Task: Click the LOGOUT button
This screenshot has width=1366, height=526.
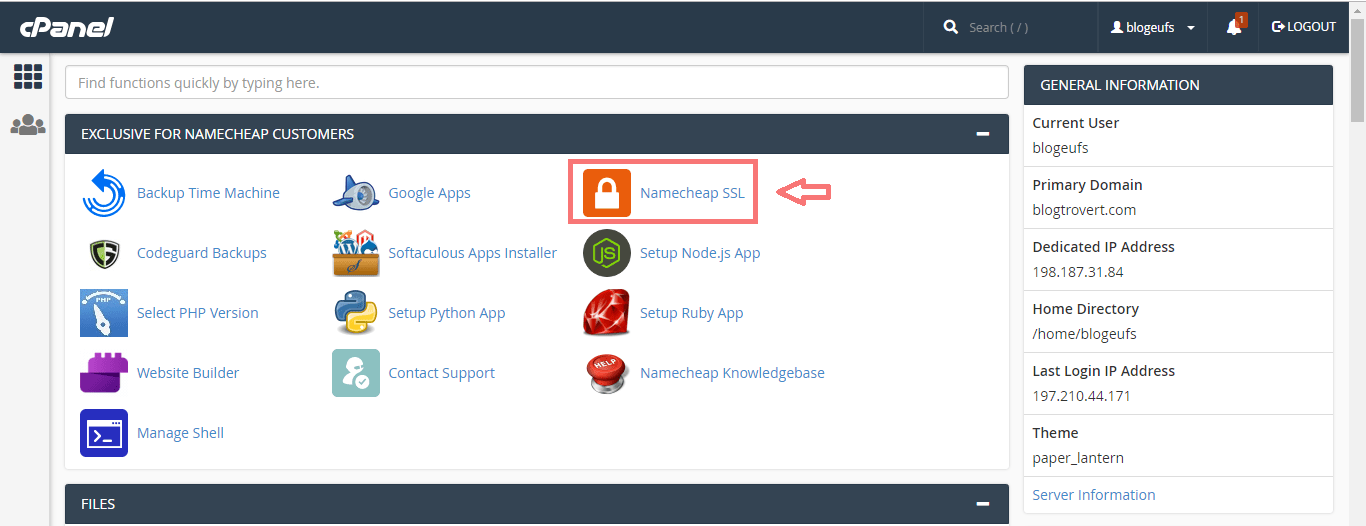Action: pos(1304,27)
